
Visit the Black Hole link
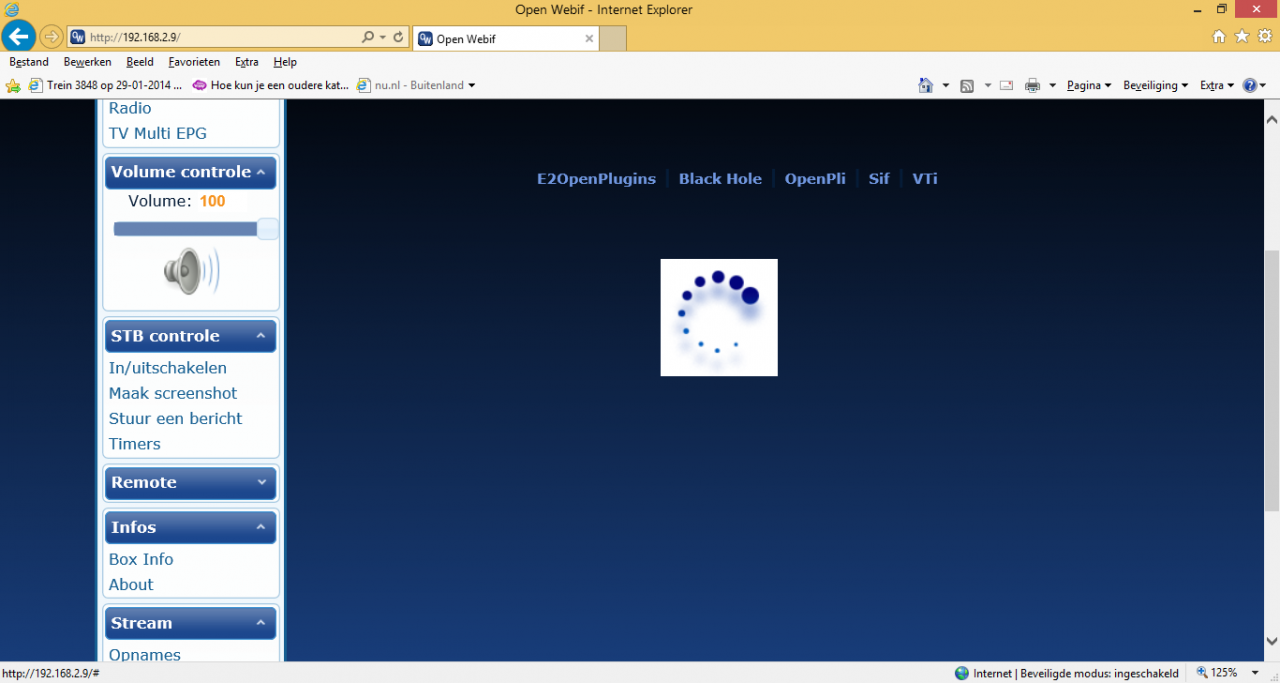click(x=720, y=179)
